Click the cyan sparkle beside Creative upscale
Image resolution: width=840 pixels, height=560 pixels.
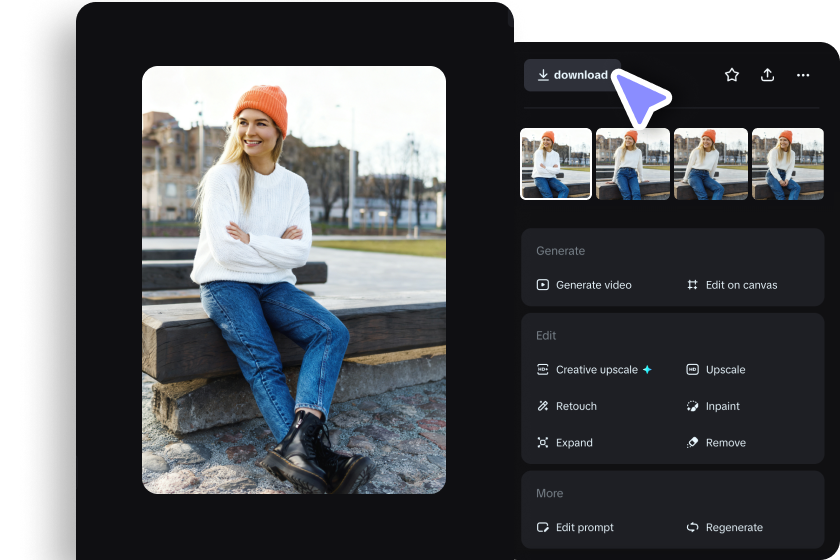[647, 369]
